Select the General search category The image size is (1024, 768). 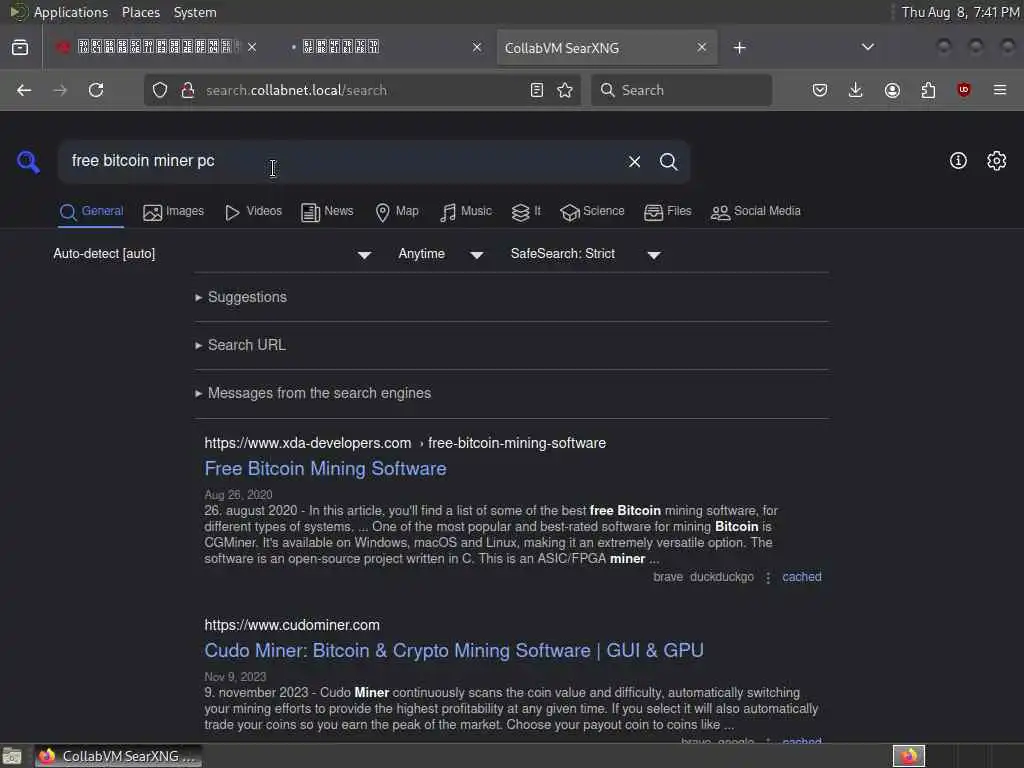pos(91,212)
